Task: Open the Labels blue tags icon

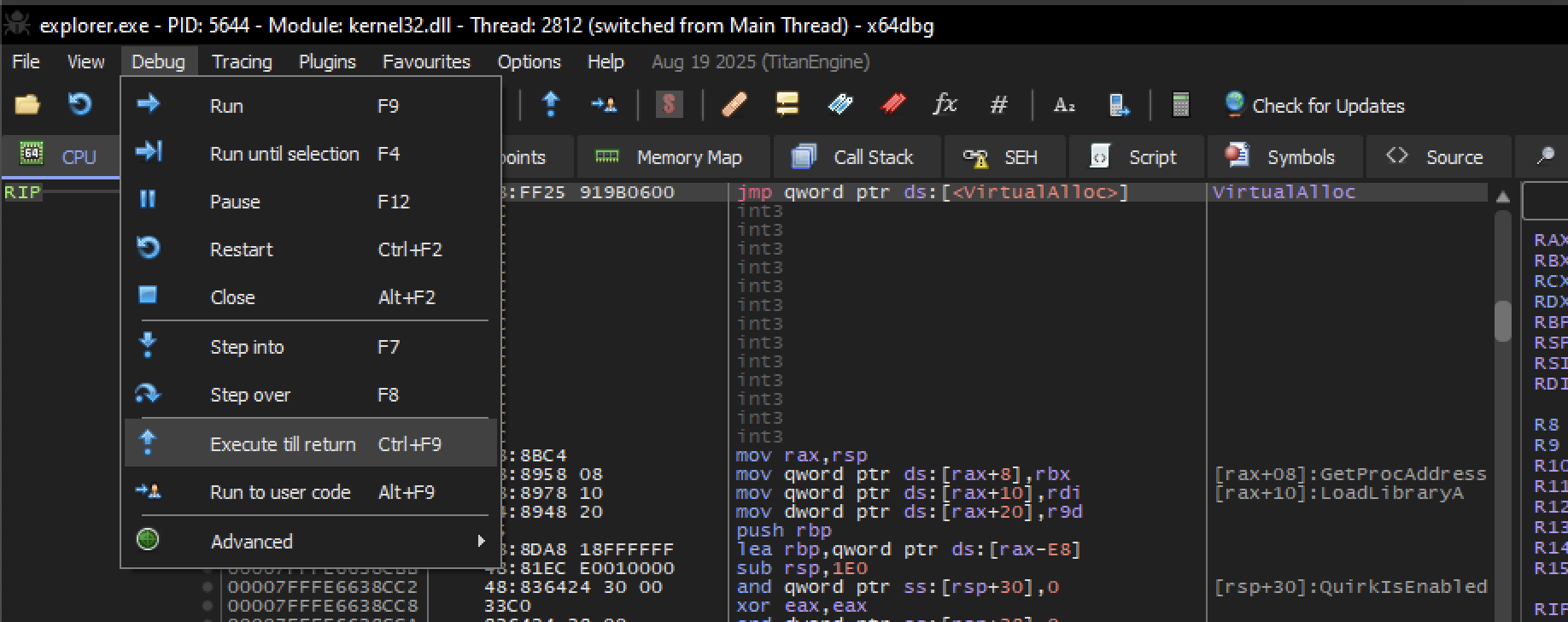Action: click(x=840, y=104)
